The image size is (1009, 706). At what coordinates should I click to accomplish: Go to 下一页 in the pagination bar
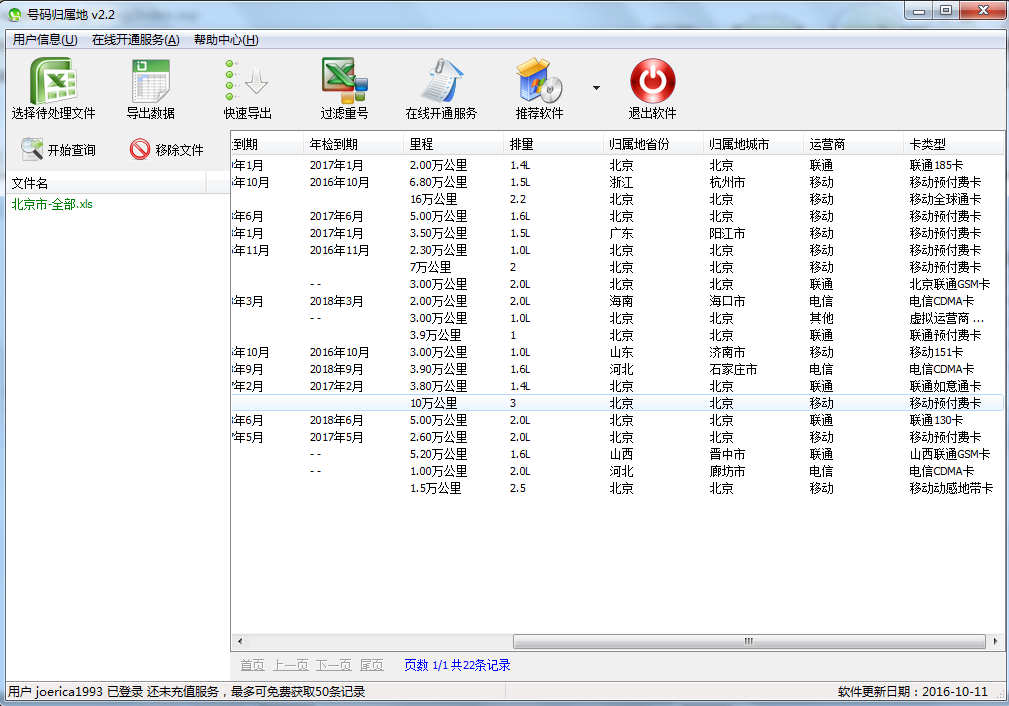333,665
